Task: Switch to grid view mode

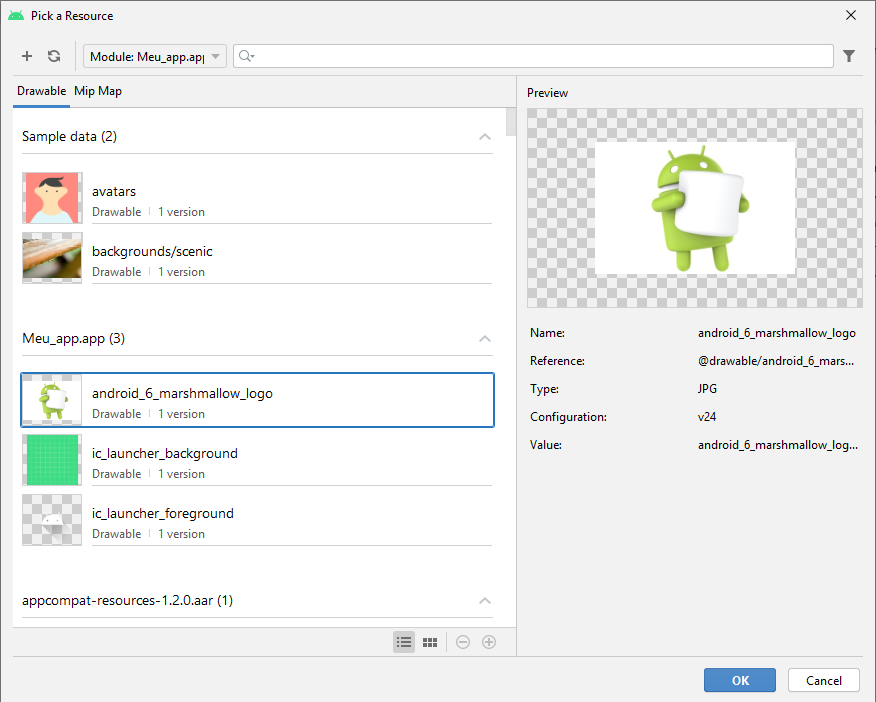Action: tap(430, 642)
